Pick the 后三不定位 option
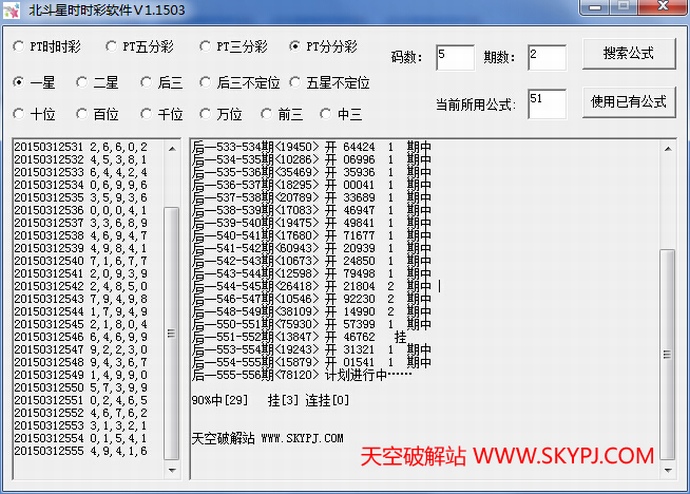690x494 pixels. [206, 82]
